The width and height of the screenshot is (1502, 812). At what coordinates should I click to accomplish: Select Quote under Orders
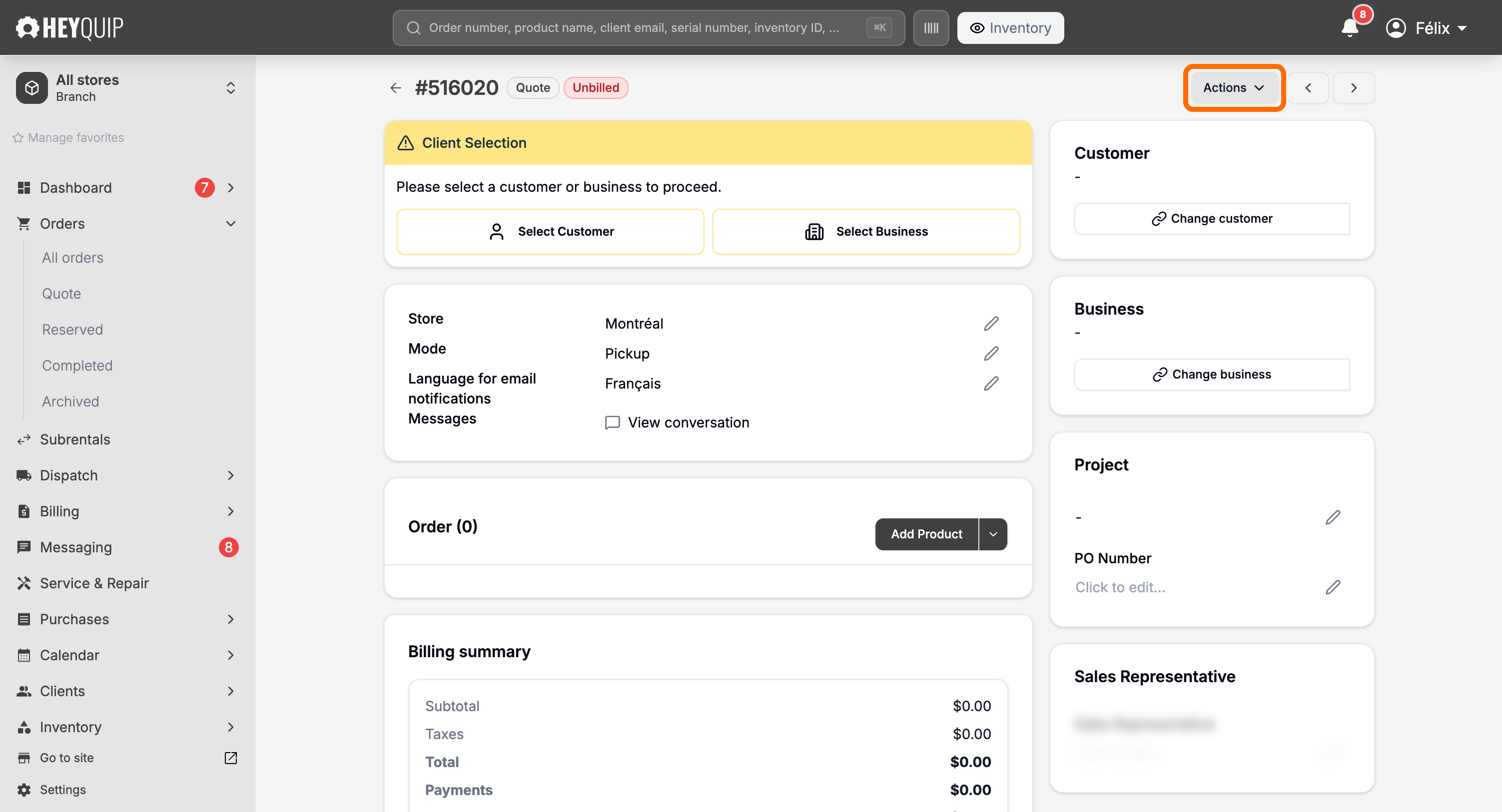61,294
